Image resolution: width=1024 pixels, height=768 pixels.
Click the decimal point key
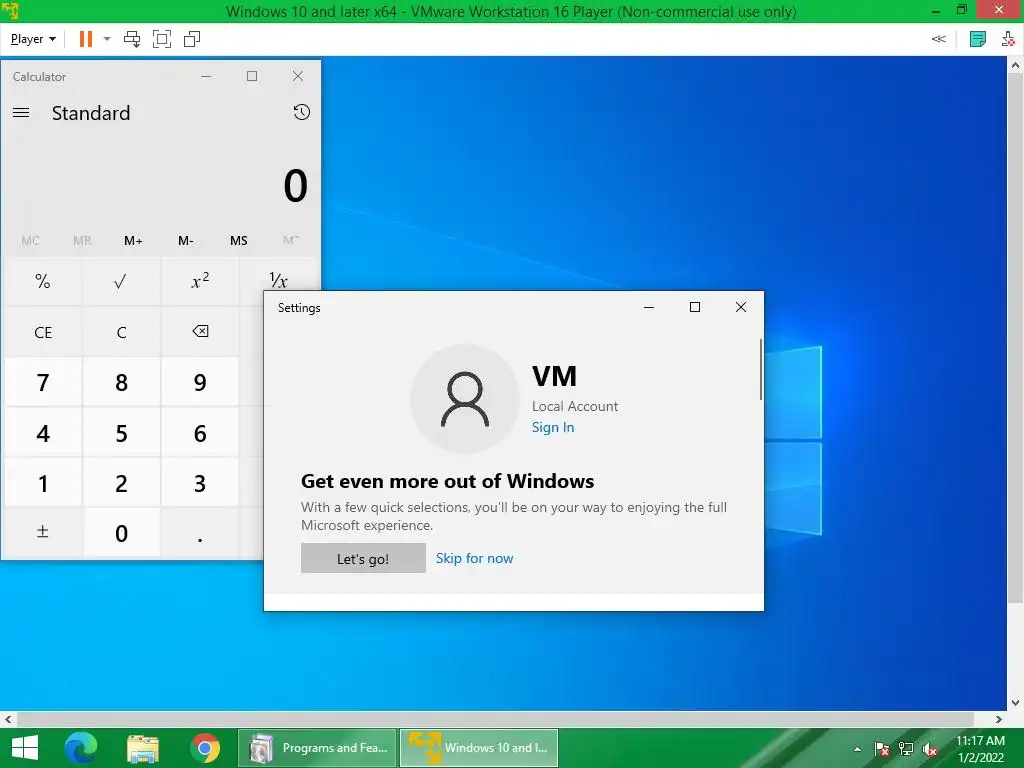(x=200, y=532)
